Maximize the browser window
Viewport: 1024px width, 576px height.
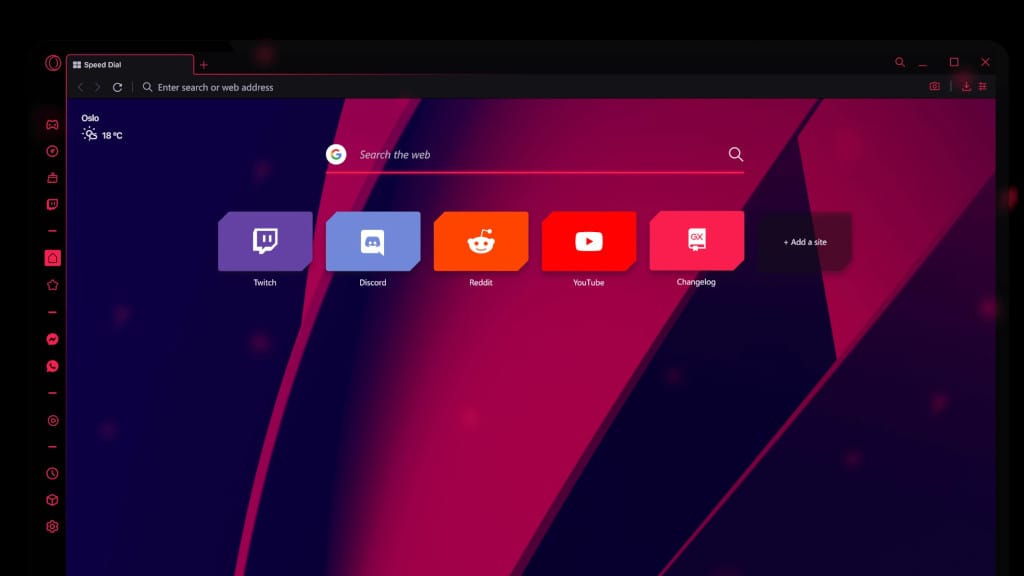[954, 62]
